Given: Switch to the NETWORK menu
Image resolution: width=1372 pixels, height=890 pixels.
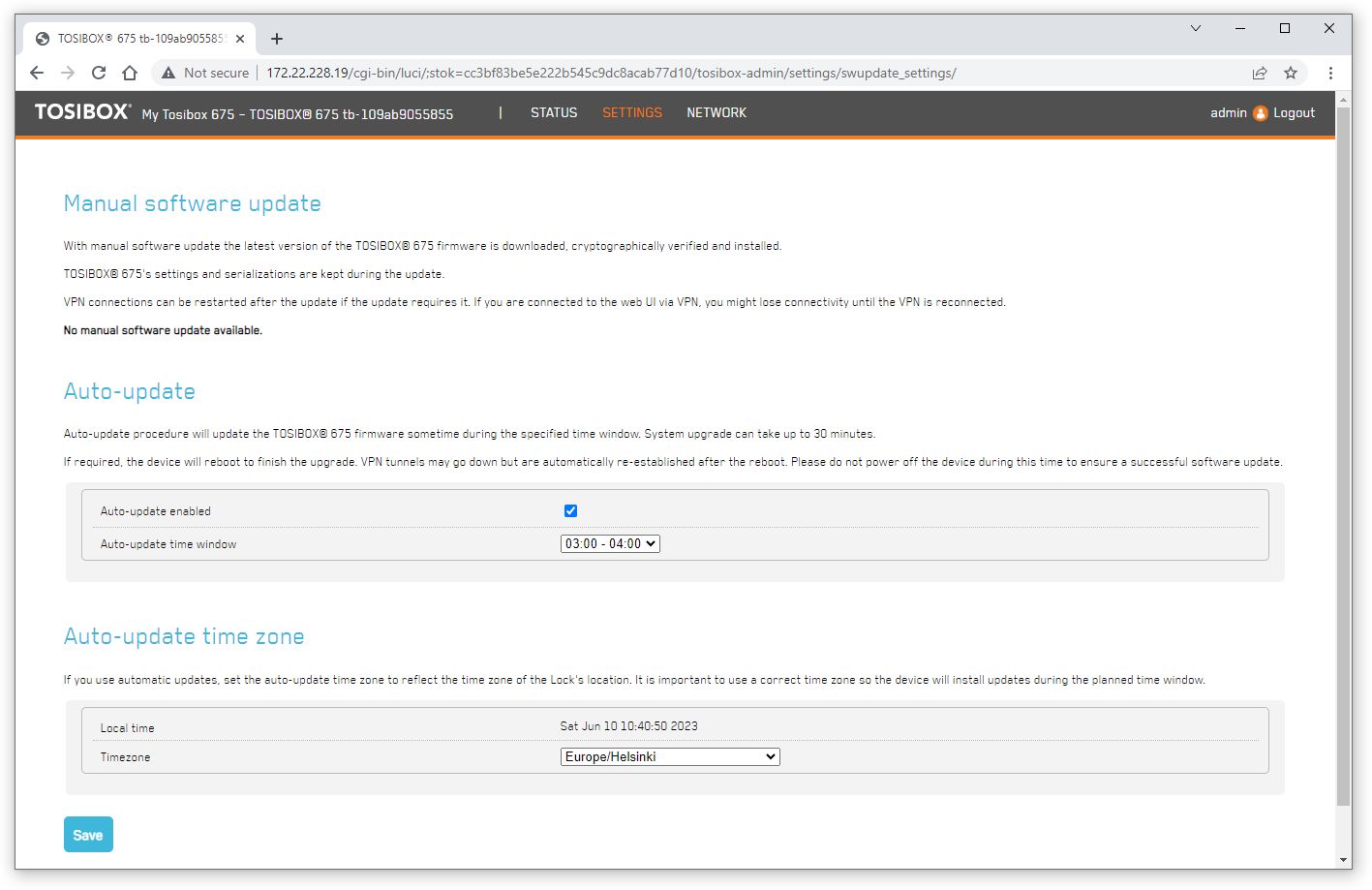Looking at the screenshot, I should 716,113.
